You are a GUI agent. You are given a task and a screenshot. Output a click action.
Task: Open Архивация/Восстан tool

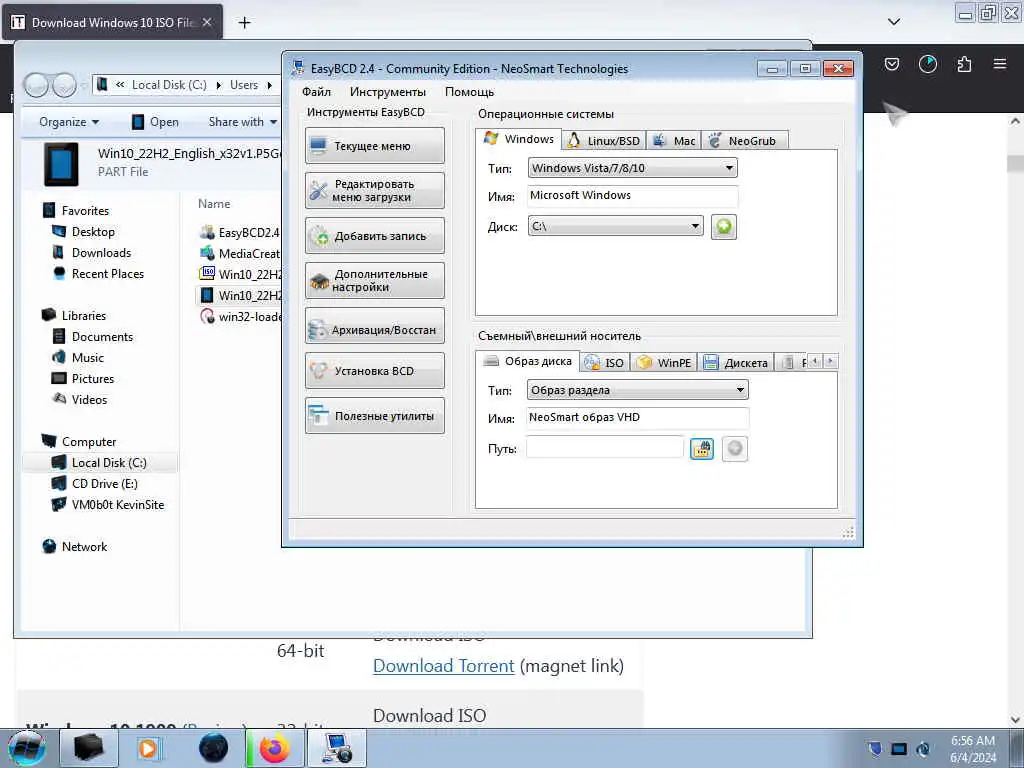coord(374,326)
